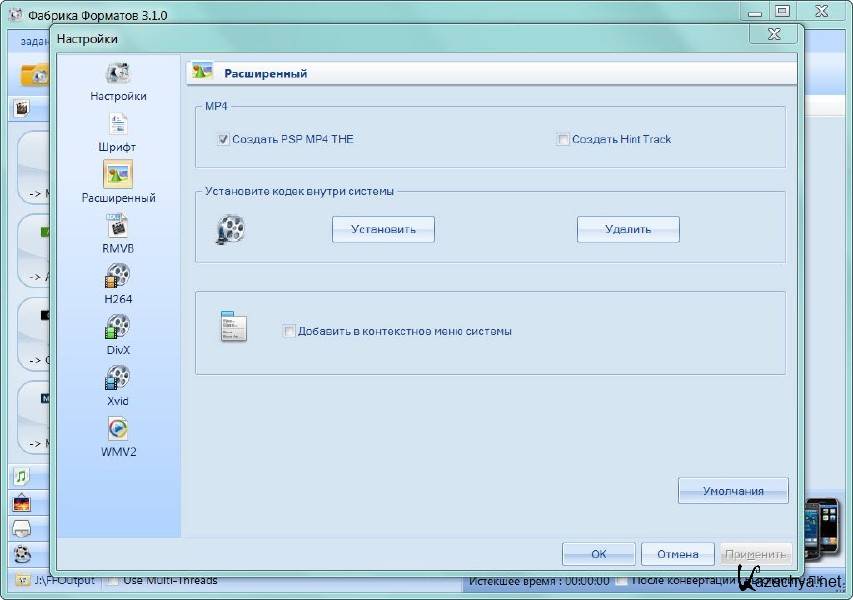Open the RMVB codec settings icon
Viewport: 853px width, 600px height.
pyautogui.click(x=118, y=226)
